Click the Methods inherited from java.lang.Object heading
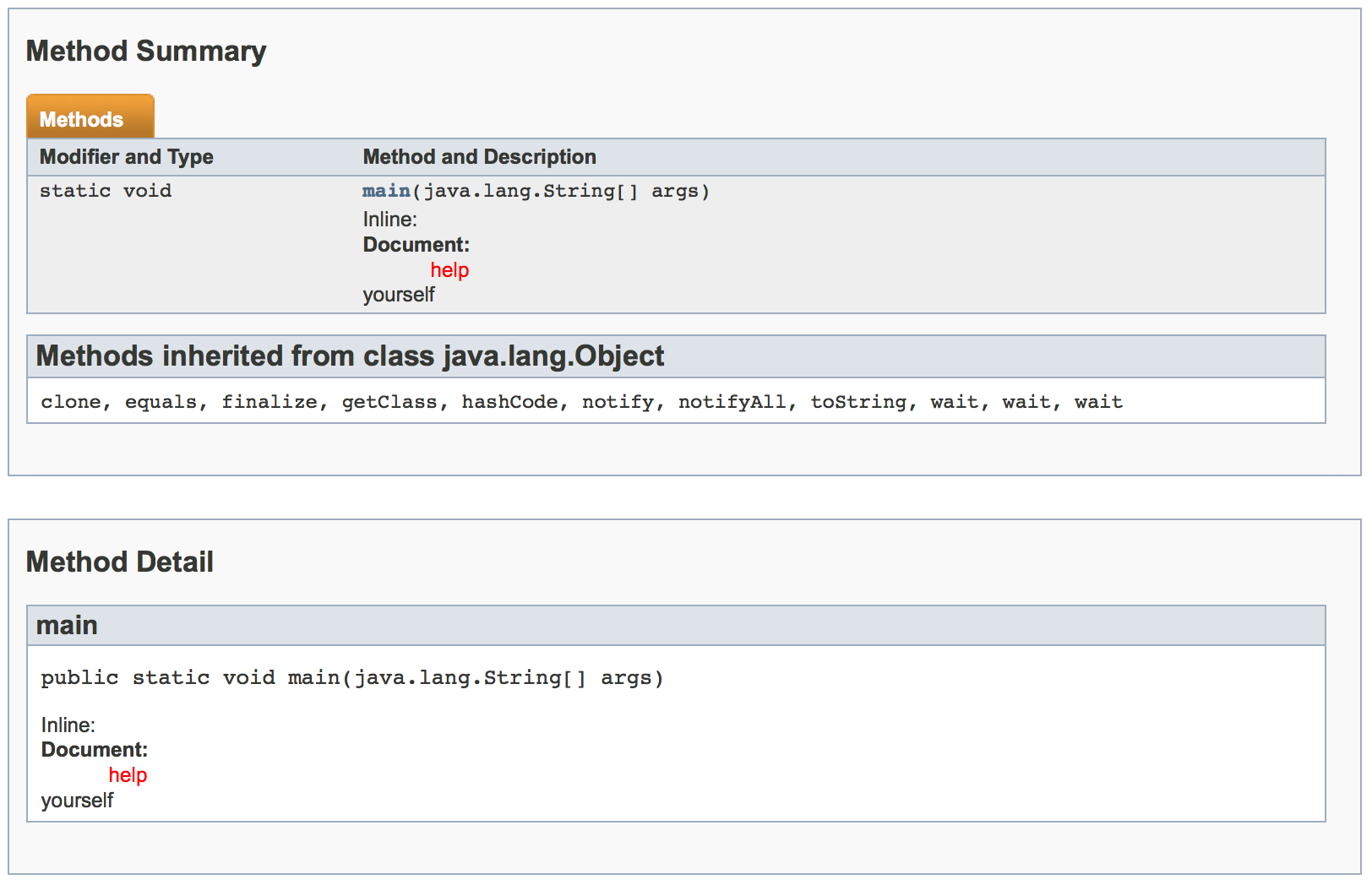The height and width of the screenshot is (885, 1372). pos(350,356)
